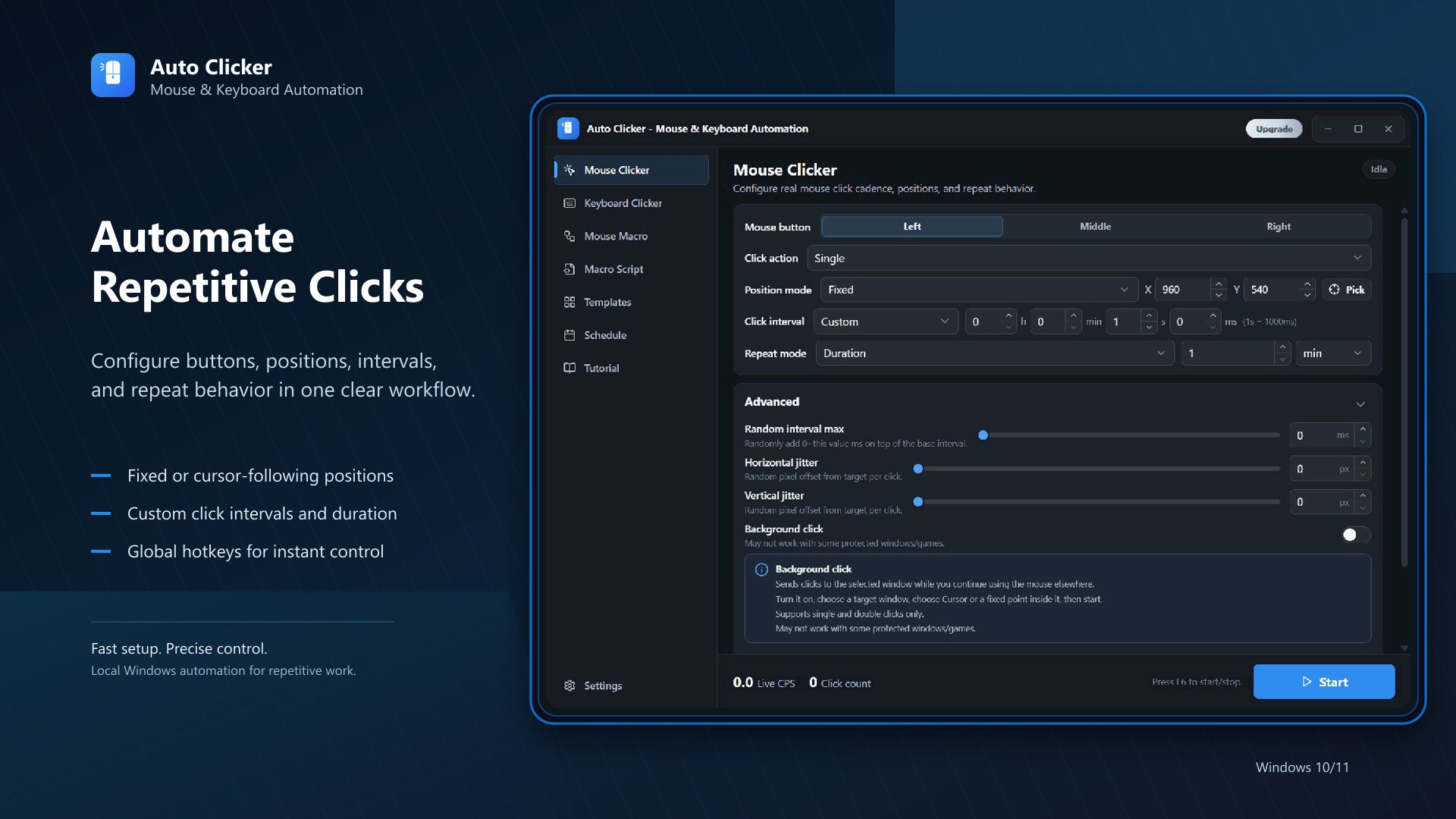Select the Right mouse button option
Viewport: 1456px width, 819px height.
[x=1279, y=227]
